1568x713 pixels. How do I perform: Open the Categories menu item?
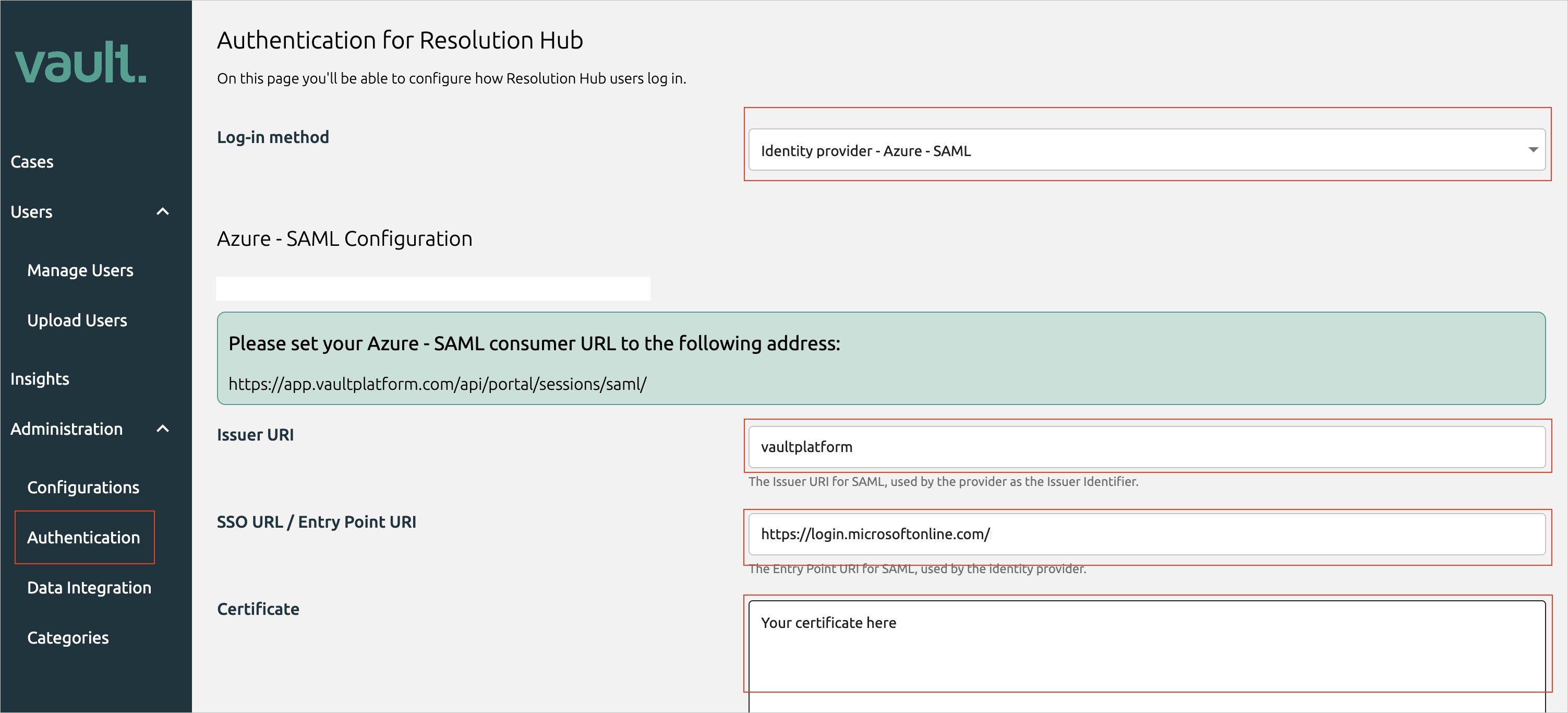pyautogui.click(x=68, y=637)
